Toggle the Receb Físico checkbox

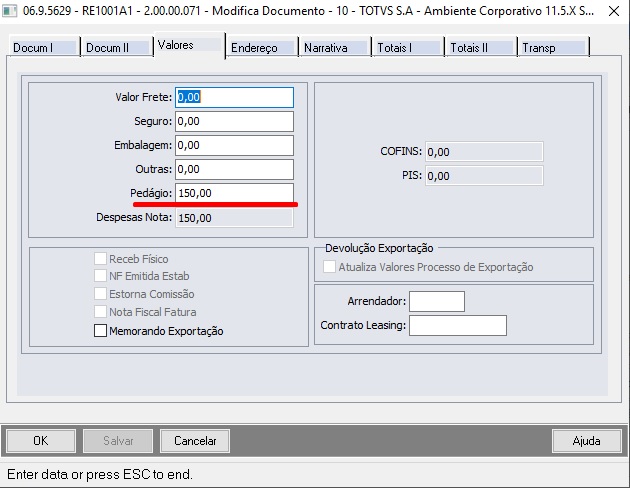tap(100, 259)
